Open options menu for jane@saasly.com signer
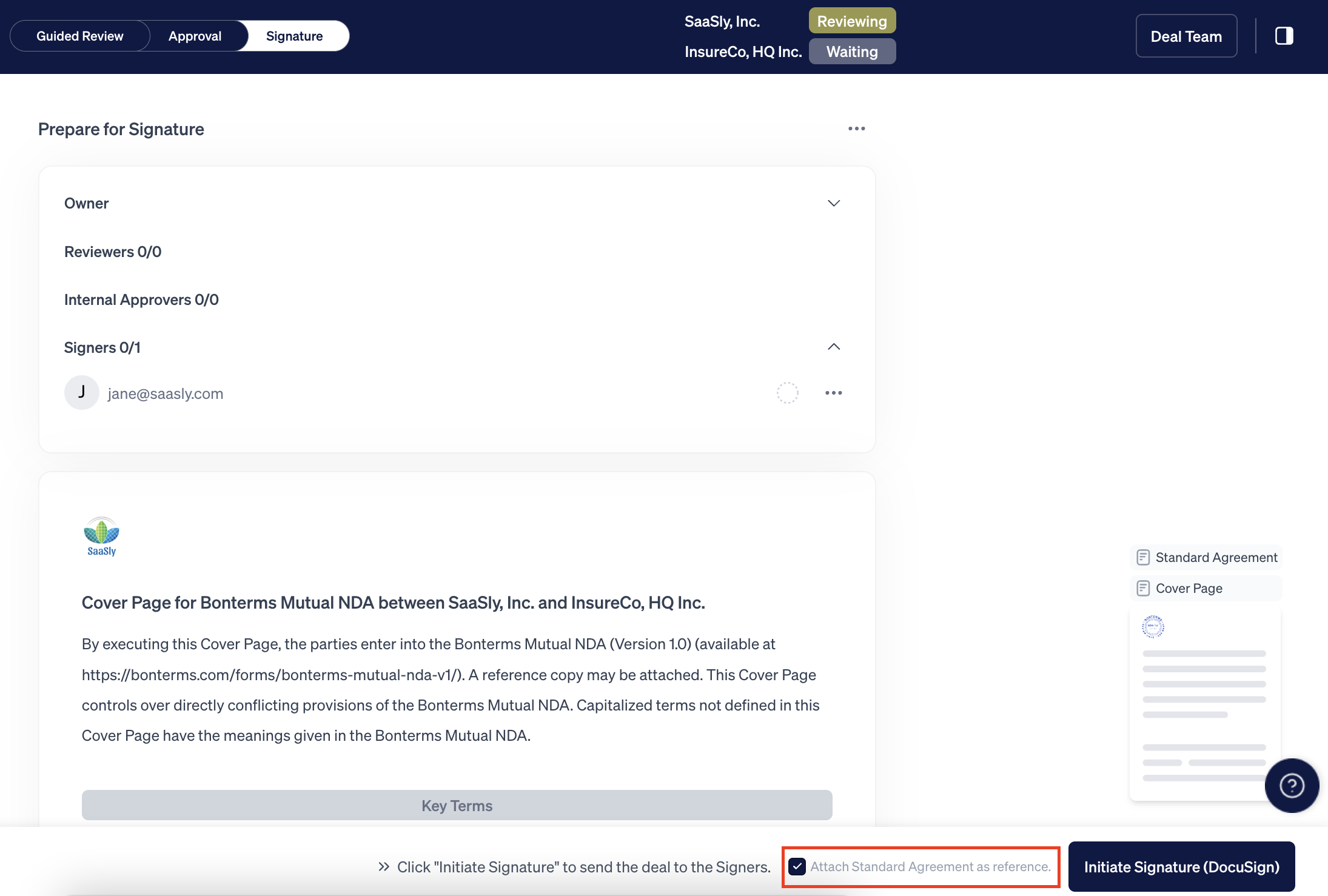 click(x=834, y=393)
